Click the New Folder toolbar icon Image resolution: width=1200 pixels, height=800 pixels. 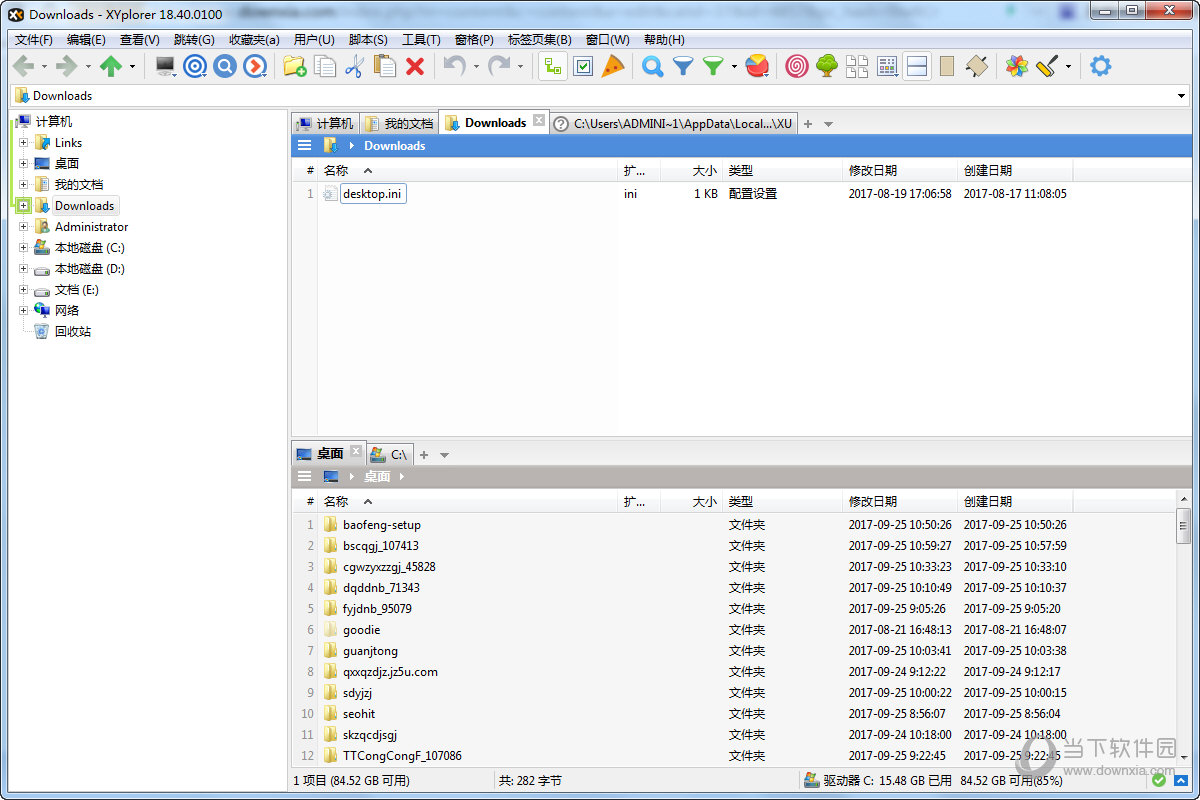click(x=294, y=67)
